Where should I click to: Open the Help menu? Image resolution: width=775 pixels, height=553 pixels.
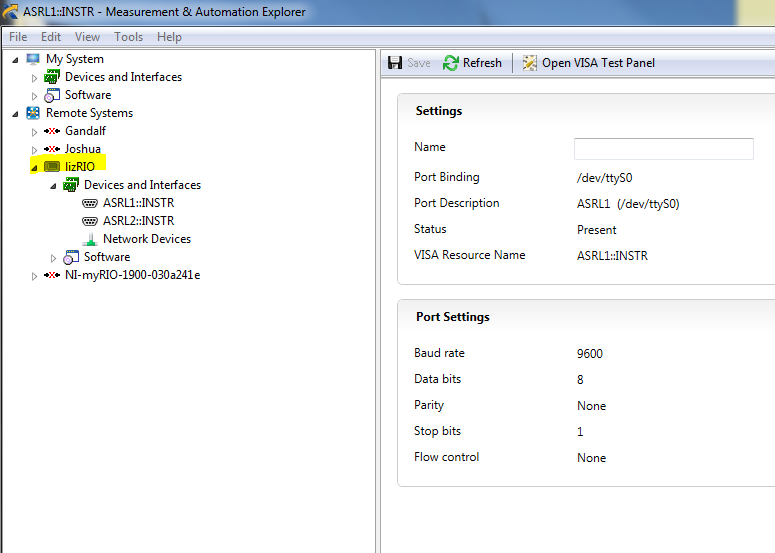coord(169,37)
